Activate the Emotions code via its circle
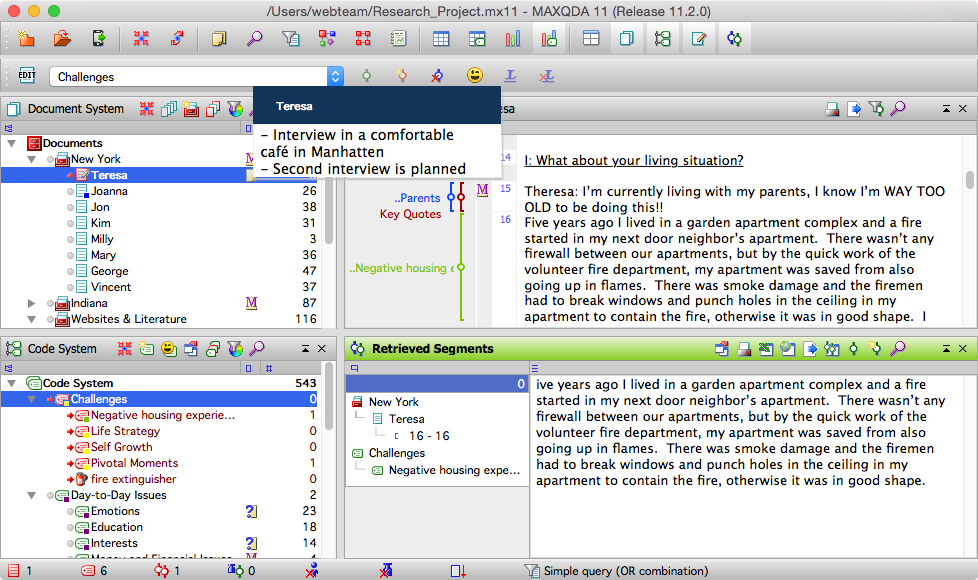This screenshot has height=580, width=978. 70,511
